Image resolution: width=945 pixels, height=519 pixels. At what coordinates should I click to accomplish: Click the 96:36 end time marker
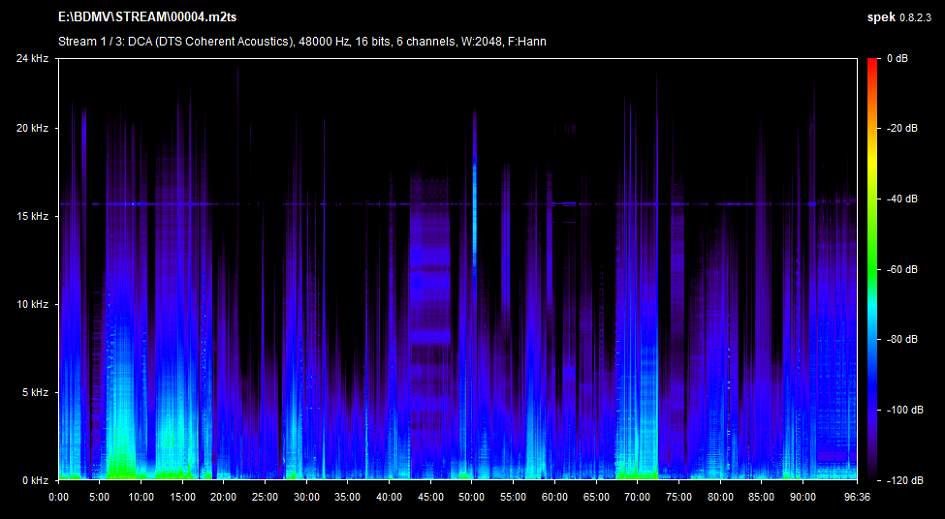pos(857,496)
